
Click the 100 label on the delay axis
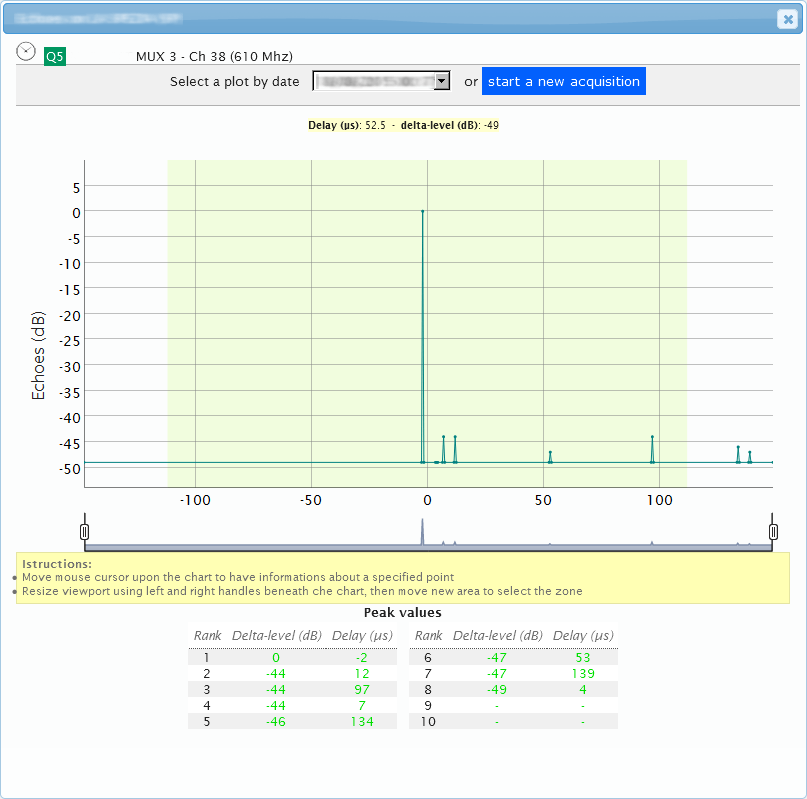point(660,500)
